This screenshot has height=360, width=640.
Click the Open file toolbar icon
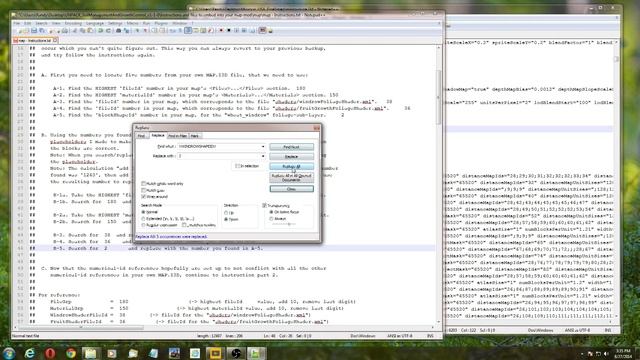(x=27, y=31)
